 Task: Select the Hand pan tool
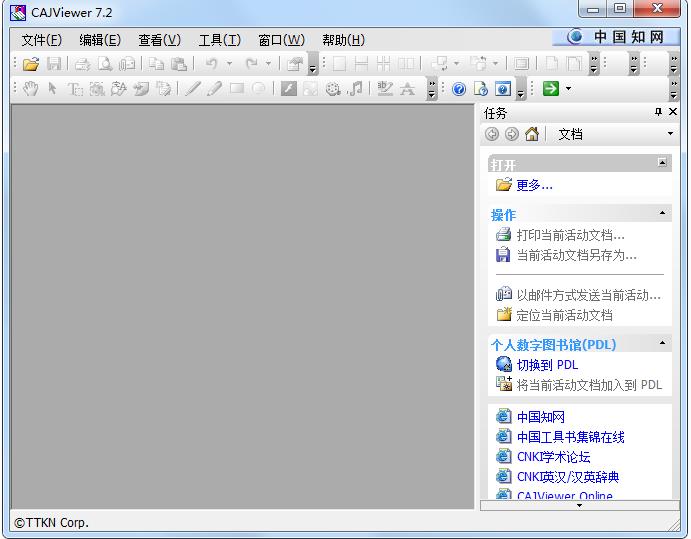(x=31, y=89)
